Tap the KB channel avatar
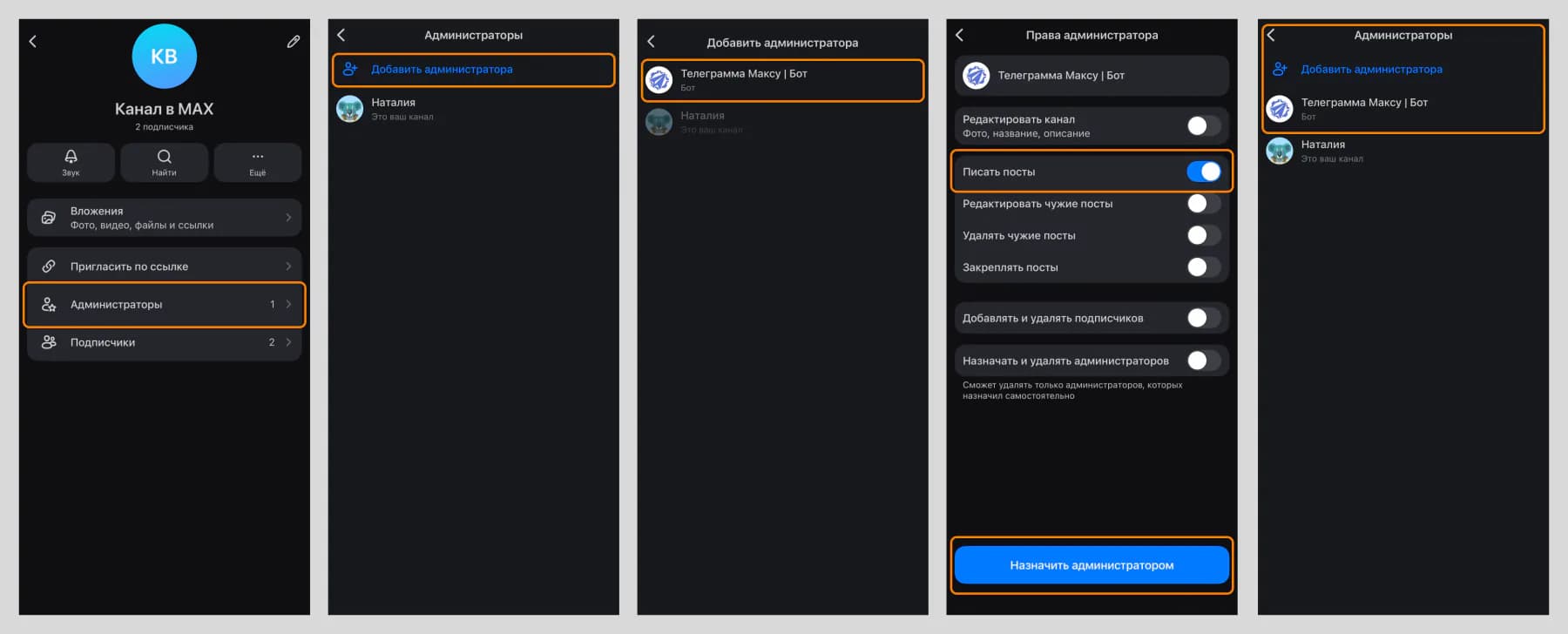Image resolution: width=1568 pixels, height=634 pixels. 164,56
